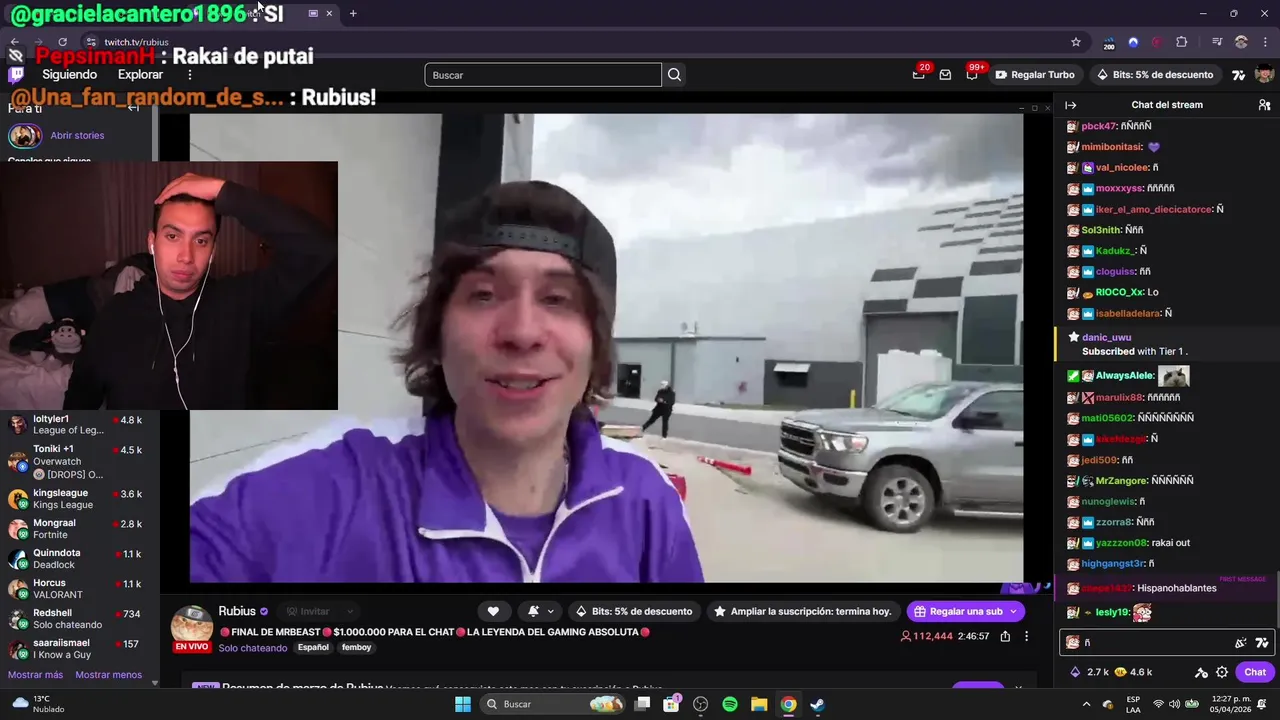The width and height of the screenshot is (1280, 720).
Task: Click the bits balance 2.7 k icon
Action: (x=1075, y=672)
